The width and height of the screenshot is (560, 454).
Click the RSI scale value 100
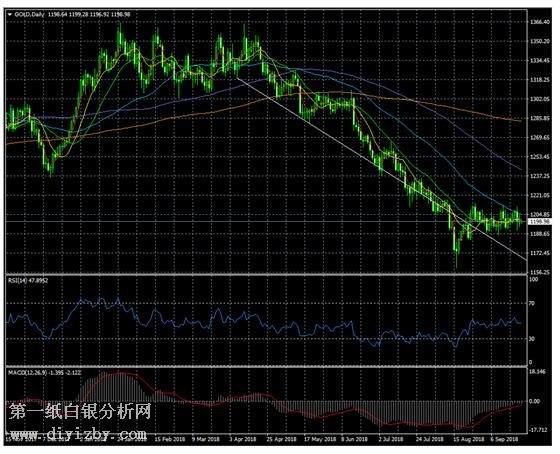click(x=534, y=280)
